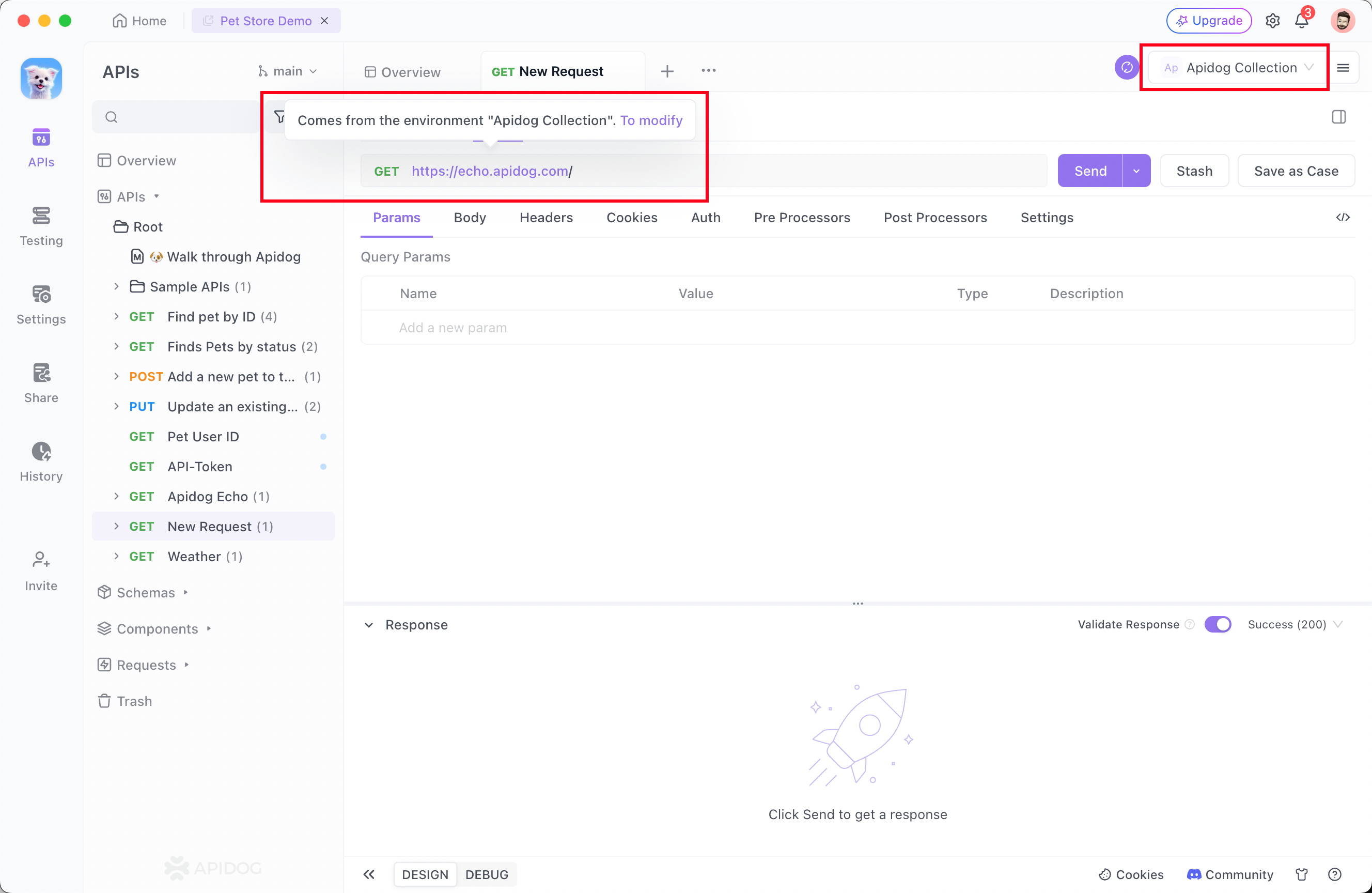Open the hamburger menu beside environment selector
Viewport: 1372px width, 893px height.
[x=1343, y=68]
